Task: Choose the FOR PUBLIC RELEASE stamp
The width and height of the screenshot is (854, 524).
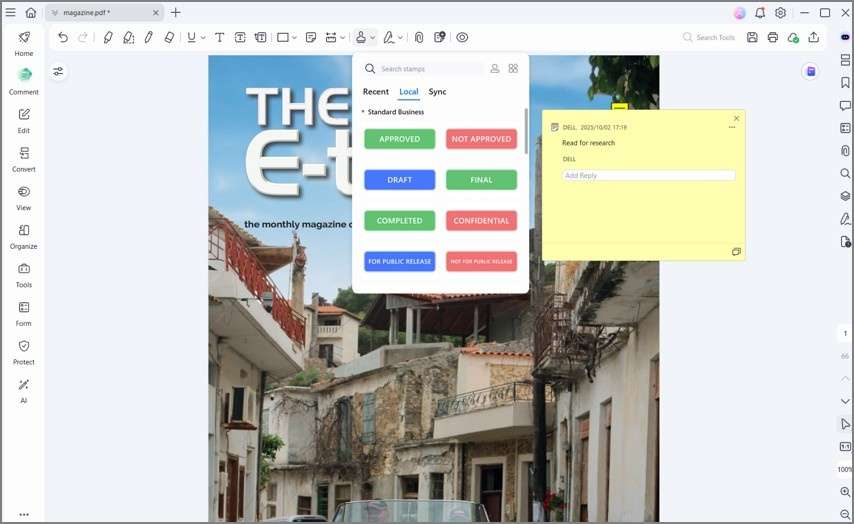Action: (400, 261)
